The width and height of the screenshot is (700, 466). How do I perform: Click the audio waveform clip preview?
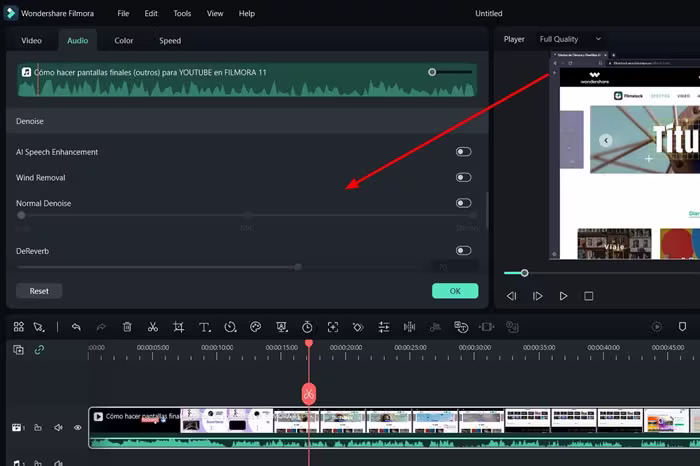click(x=247, y=80)
